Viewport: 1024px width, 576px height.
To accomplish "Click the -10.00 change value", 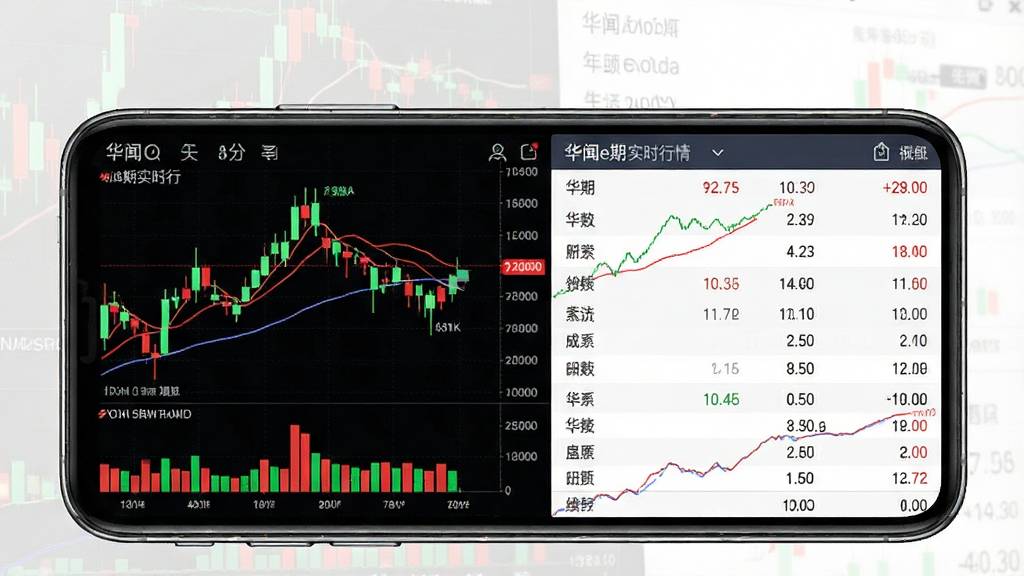I will 906,399.
